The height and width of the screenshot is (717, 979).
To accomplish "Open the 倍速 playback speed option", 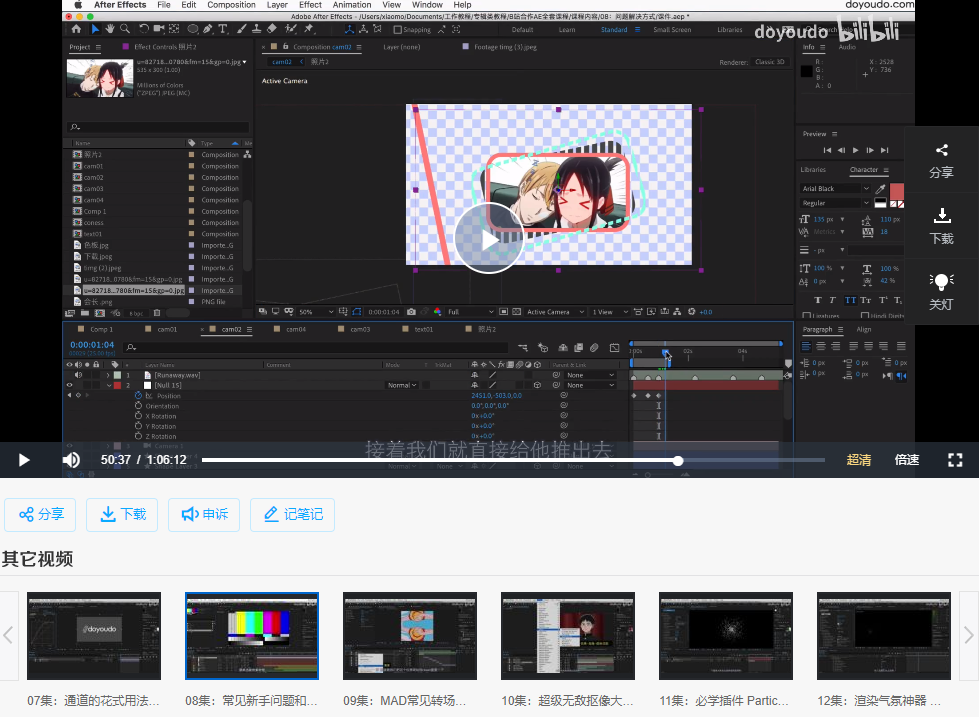I will tap(907, 460).
